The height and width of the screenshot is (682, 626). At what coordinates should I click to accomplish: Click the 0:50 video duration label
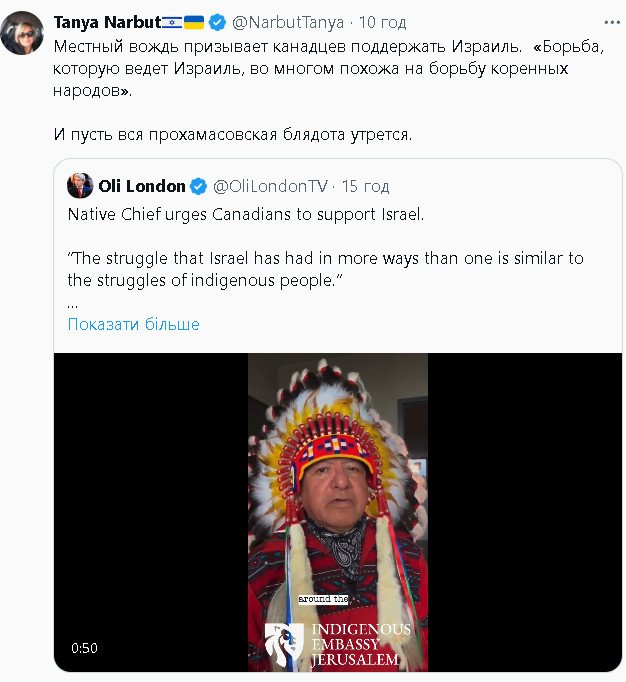coord(84,648)
